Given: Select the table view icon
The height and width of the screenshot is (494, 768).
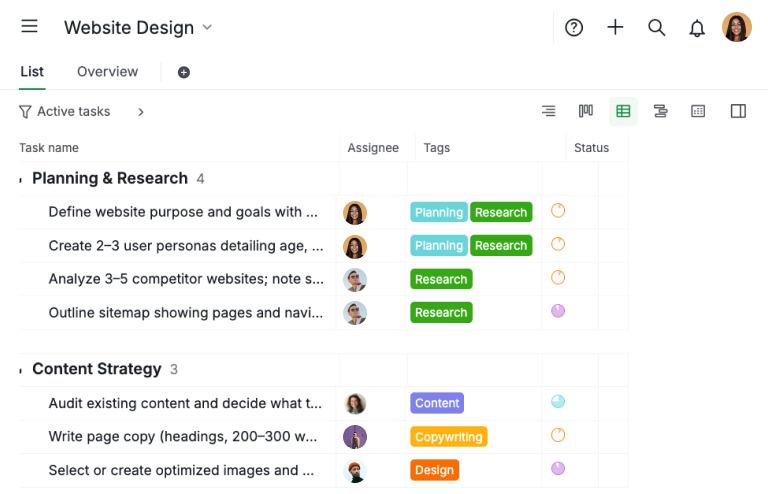Looking at the screenshot, I should coord(623,111).
